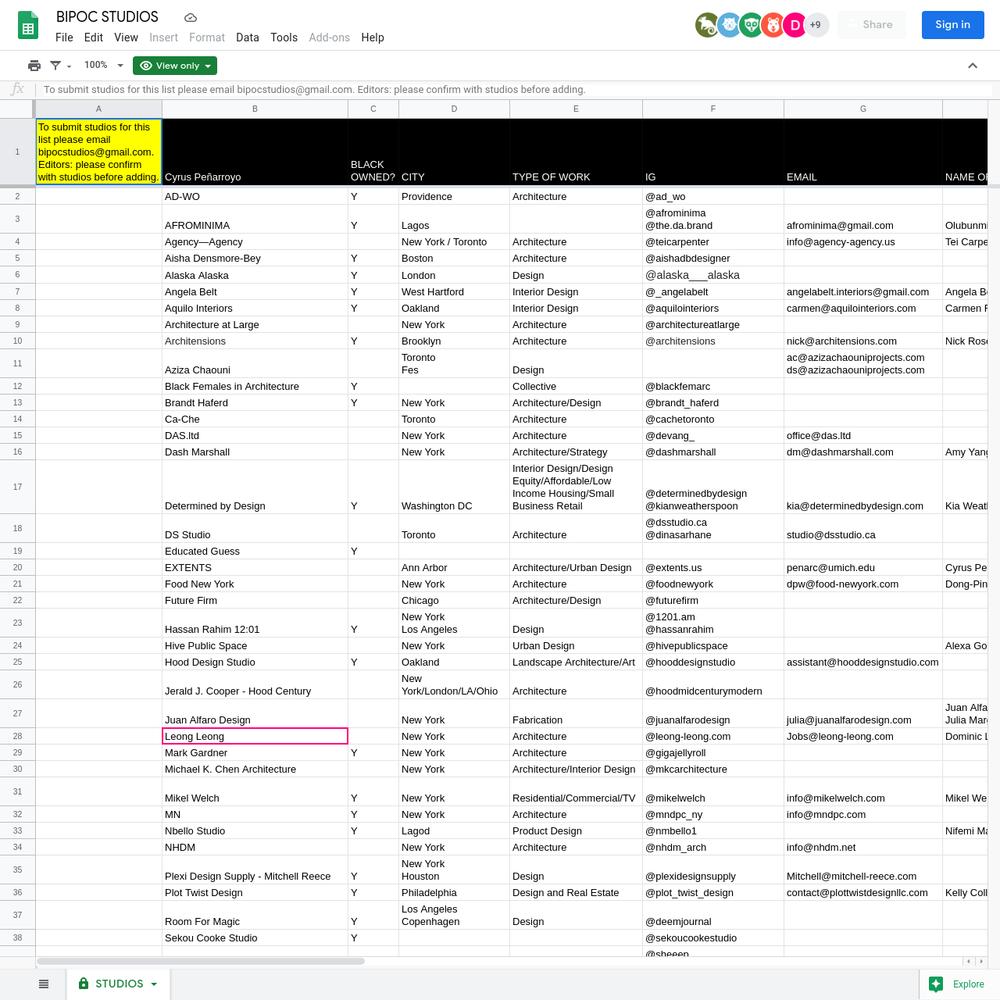Click the studio@dsstudio.ca email cell
The height and width of the screenshot is (1000, 1000).
[x=863, y=529]
